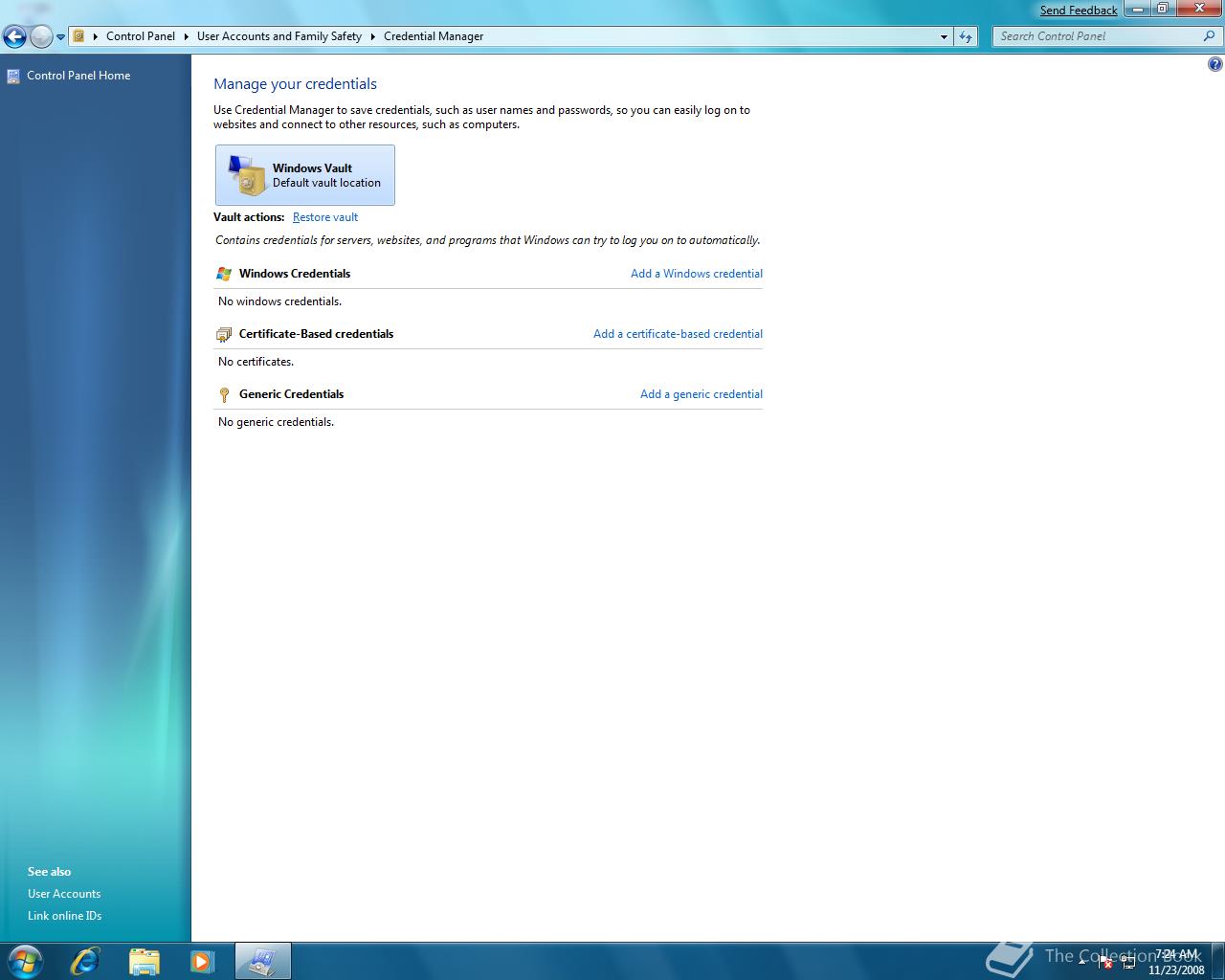Expand the arrow before Control Panel breadcrumb
Image resolution: width=1225 pixels, height=980 pixels.
tap(95, 36)
